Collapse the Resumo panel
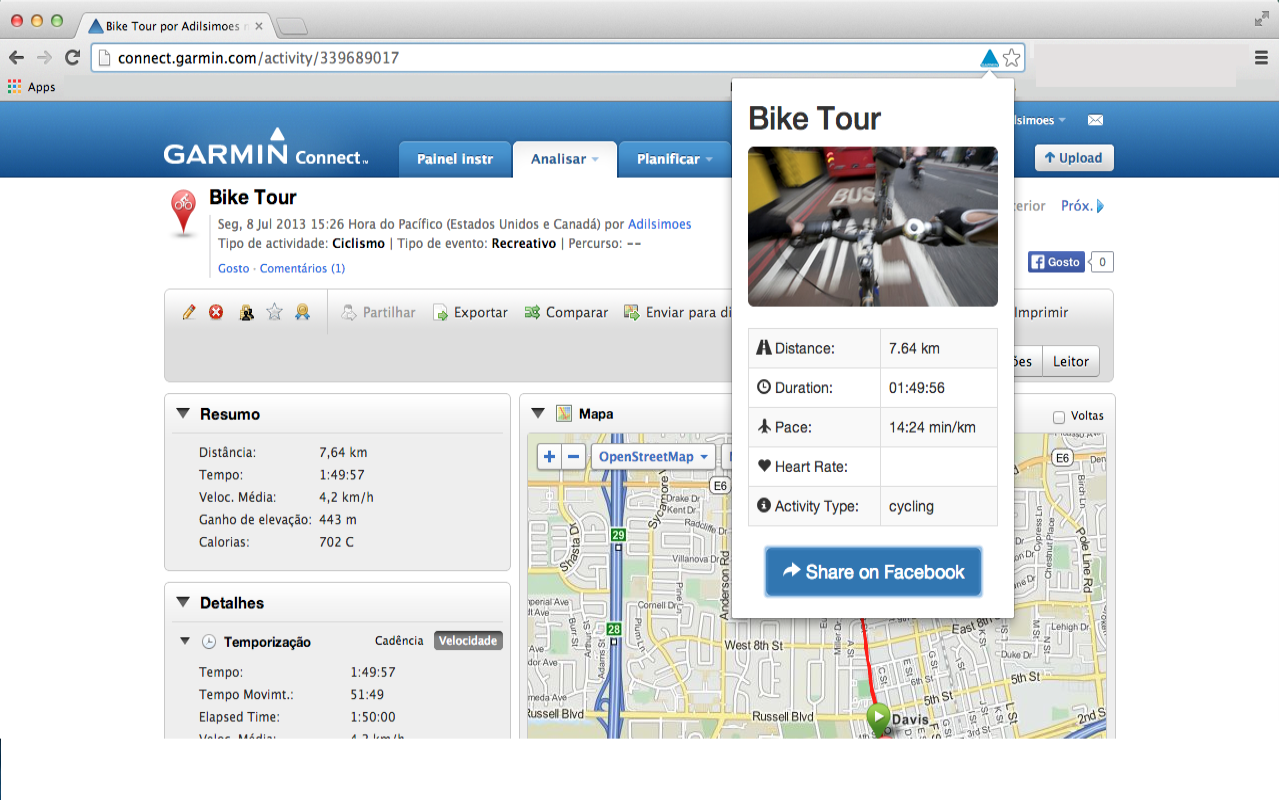The image size is (1280, 800). point(183,414)
